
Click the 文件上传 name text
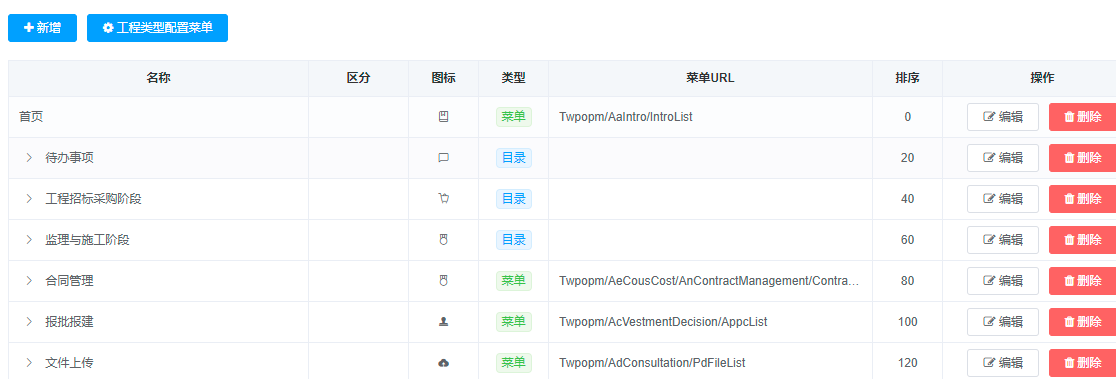point(69,363)
